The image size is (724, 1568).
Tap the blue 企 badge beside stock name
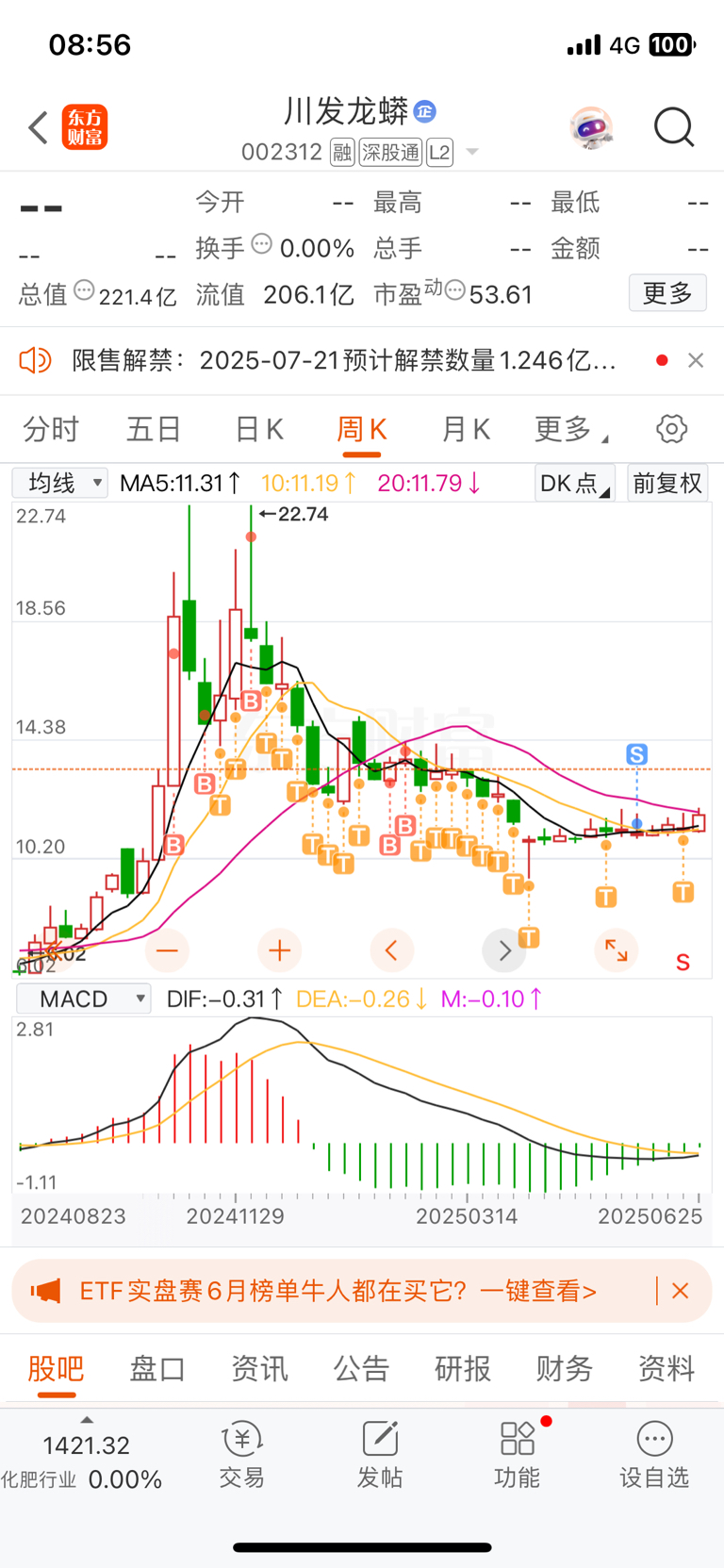tap(425, 111)
